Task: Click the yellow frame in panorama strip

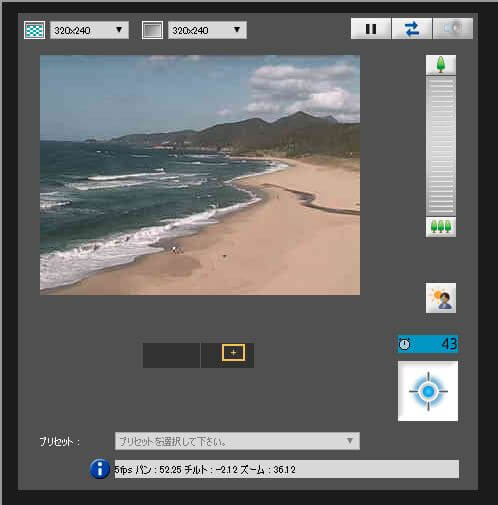Action: [233, 353]
